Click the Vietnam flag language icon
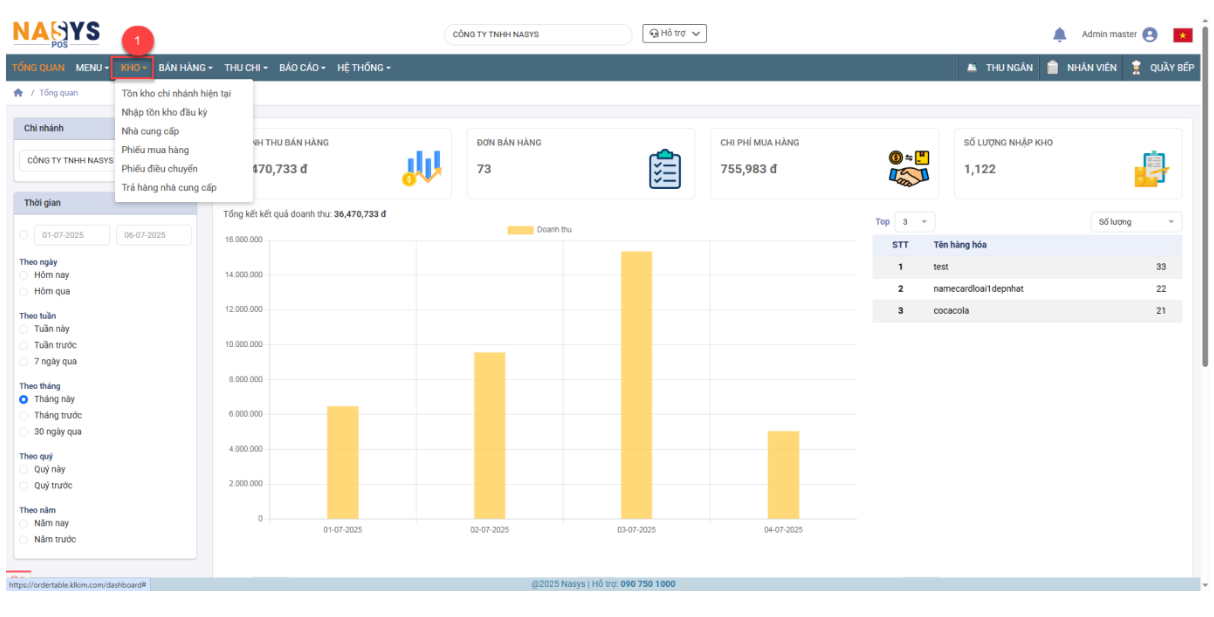 1183,35
